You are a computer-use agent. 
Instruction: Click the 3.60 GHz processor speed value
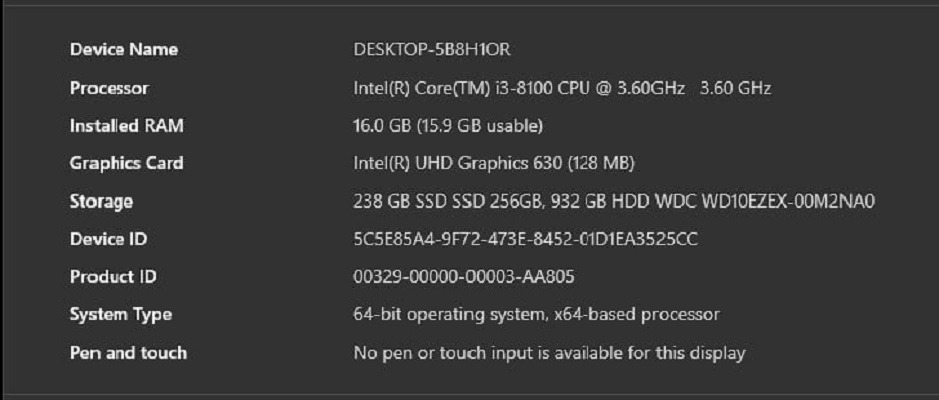(735, 88)
